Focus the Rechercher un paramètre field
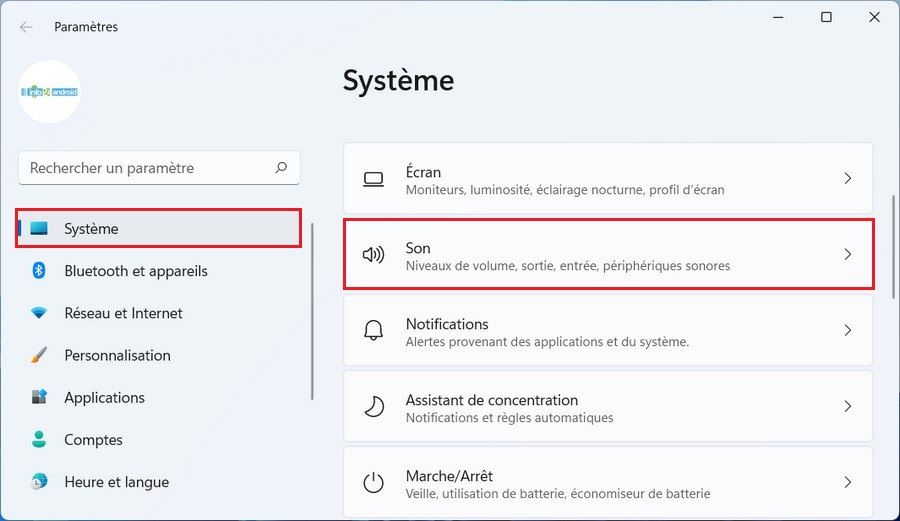This screenshot has width=900, height=521. (x=159, y=168)
